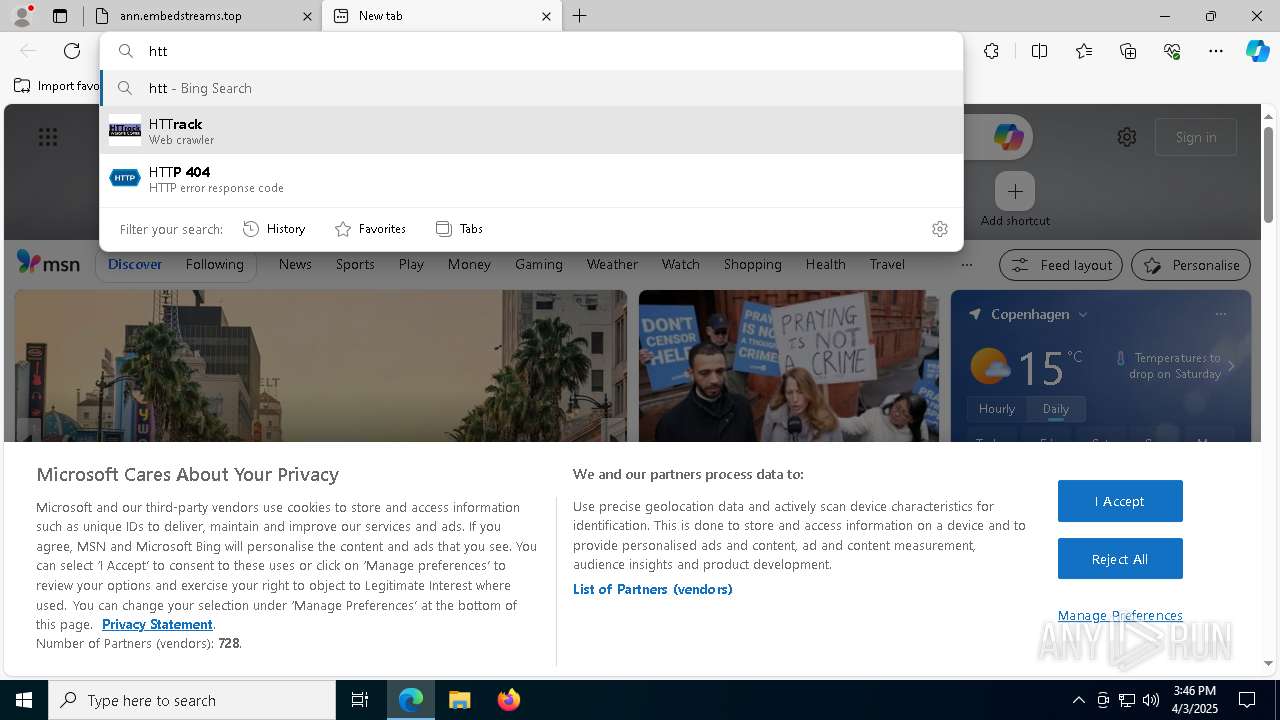The height and width of the screenshot is (720, 1280).
Task: Close the ann.embedstreams.top tab
Action: tap(308, 16)
